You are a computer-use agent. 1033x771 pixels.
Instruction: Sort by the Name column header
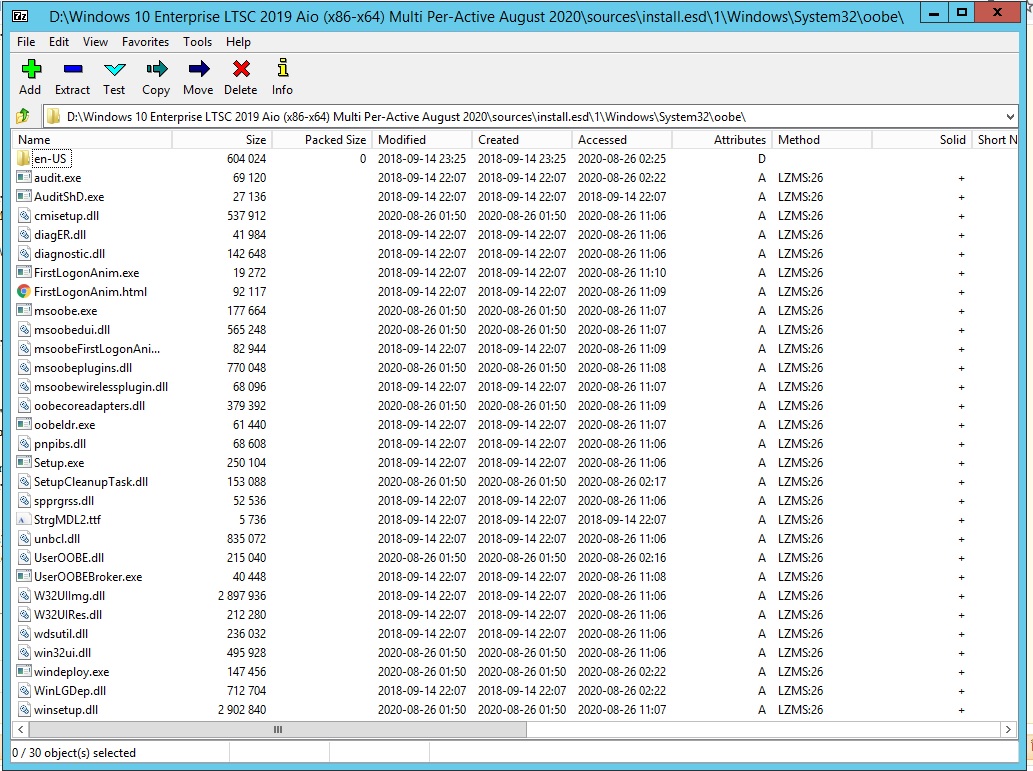pos(92,140)
